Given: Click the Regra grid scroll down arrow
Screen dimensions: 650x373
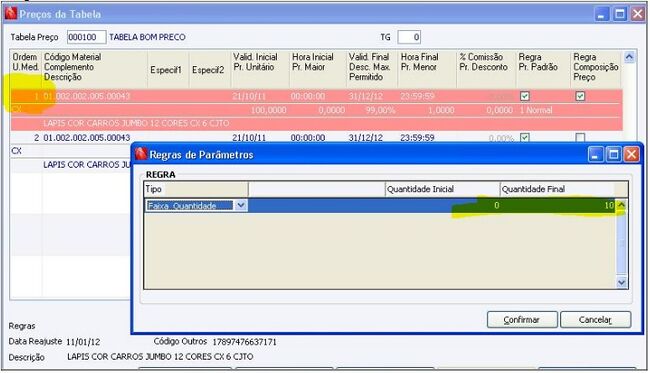Looking at the screenshot, I should pyautogui.click(x=621, y=282).
